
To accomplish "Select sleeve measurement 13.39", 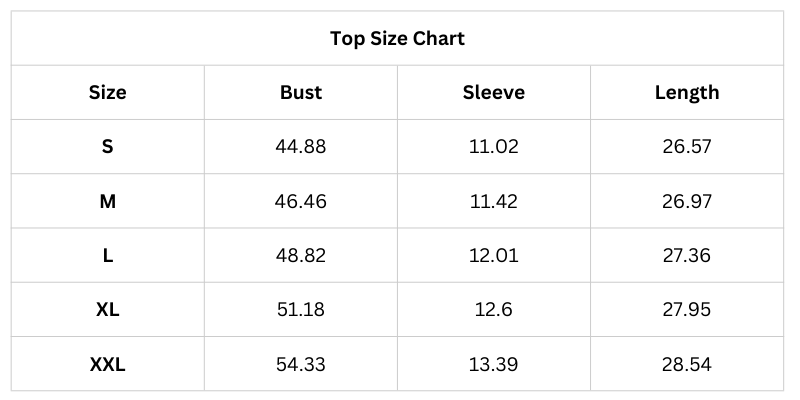I will point(494,364).
